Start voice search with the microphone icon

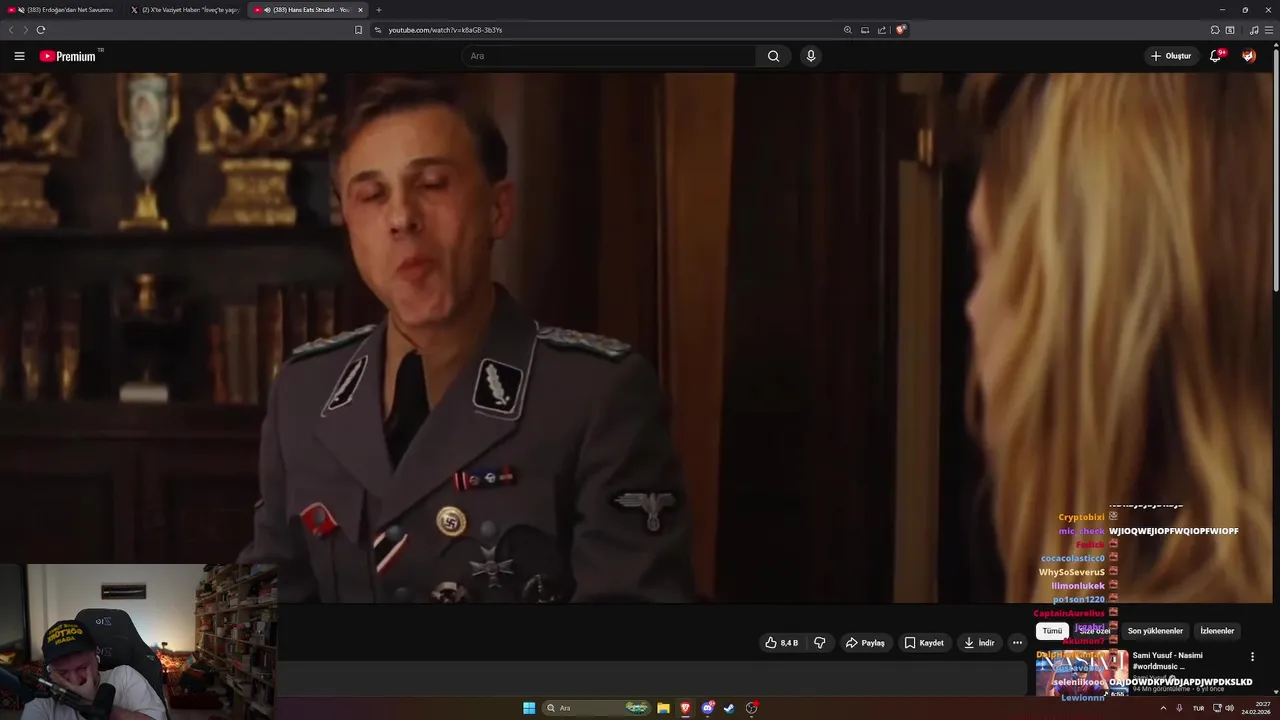[811, 56]
